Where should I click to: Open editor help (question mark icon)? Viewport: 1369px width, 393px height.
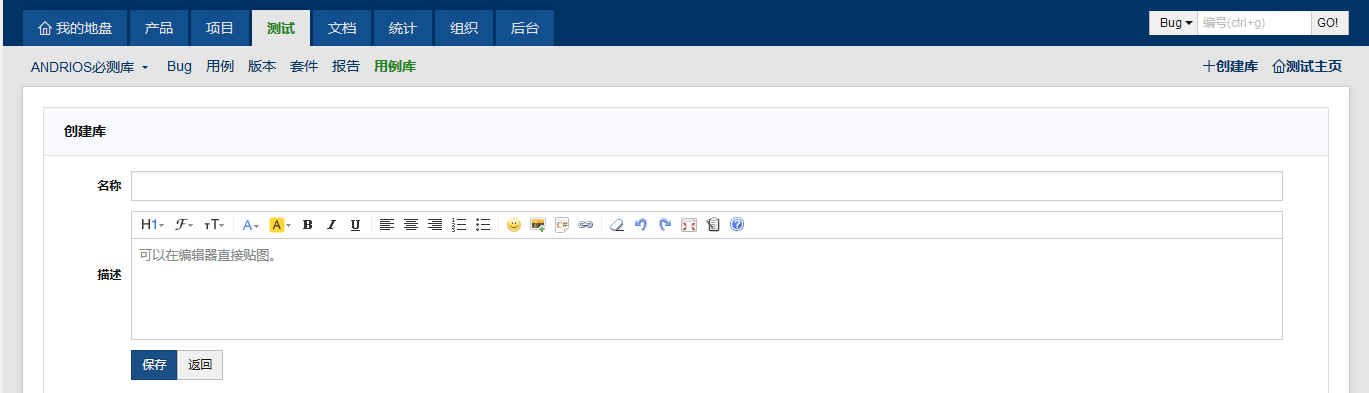737,225
